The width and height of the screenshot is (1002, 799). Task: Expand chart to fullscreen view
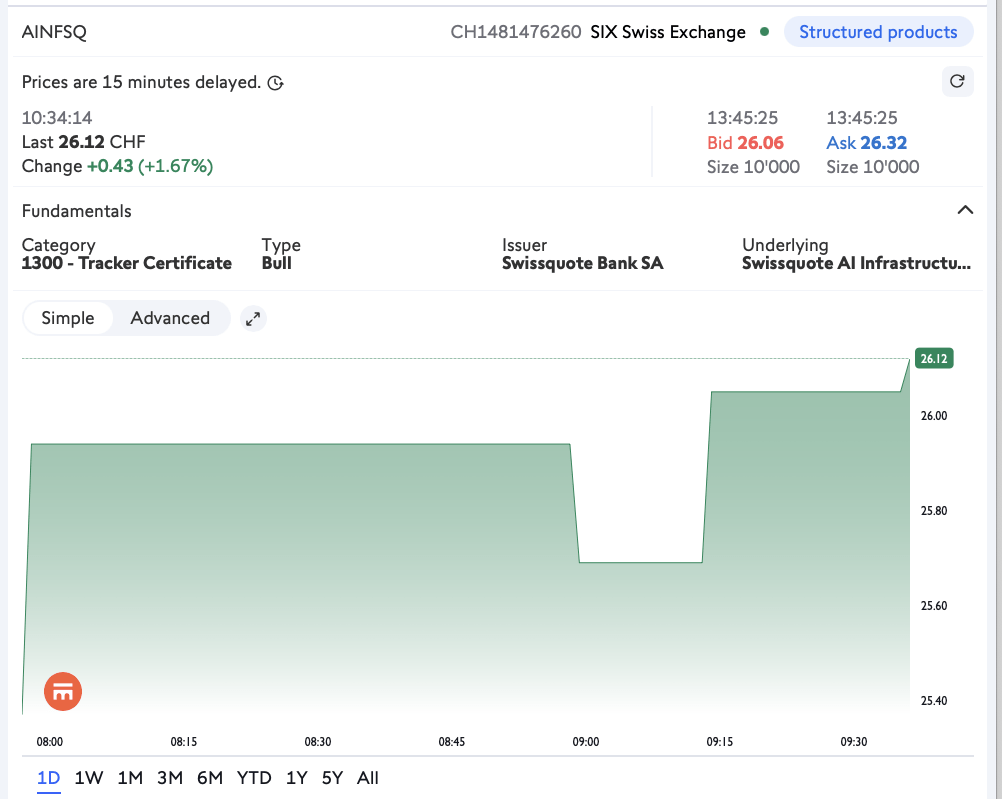[x=254, y=319]
